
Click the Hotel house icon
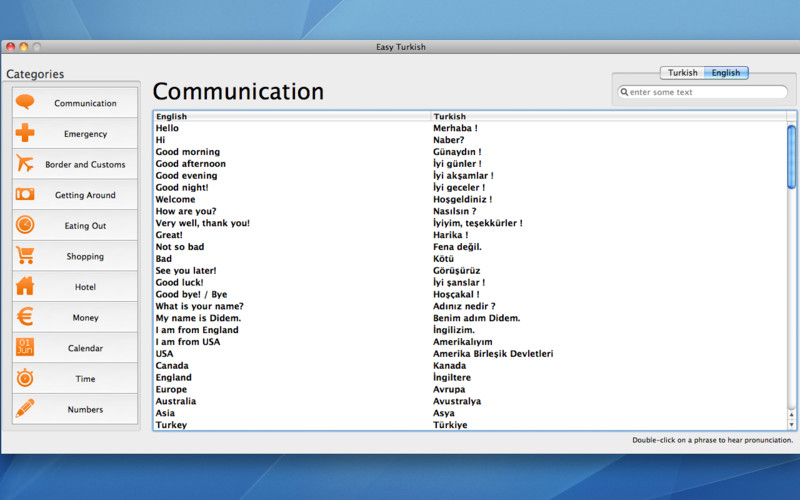(25, 287)
